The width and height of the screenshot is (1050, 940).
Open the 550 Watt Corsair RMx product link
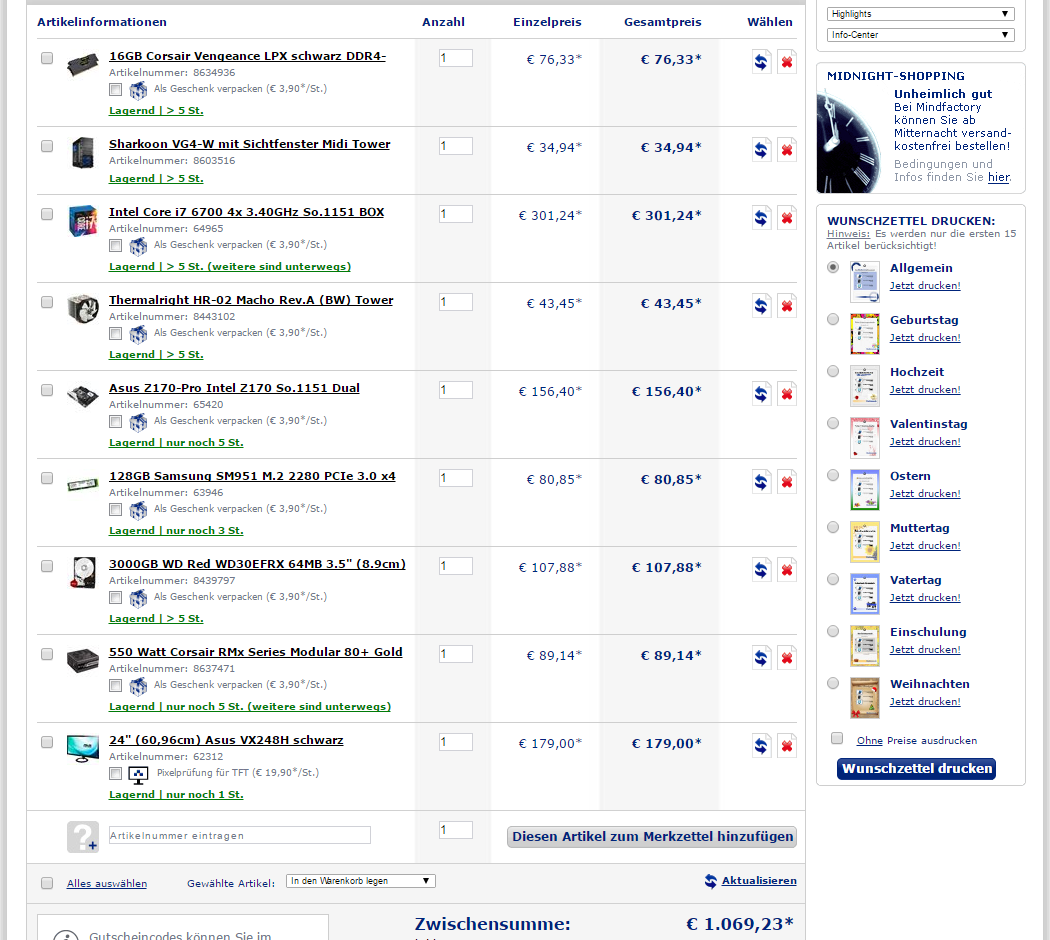pyautogui.click(x=256, y=652)
